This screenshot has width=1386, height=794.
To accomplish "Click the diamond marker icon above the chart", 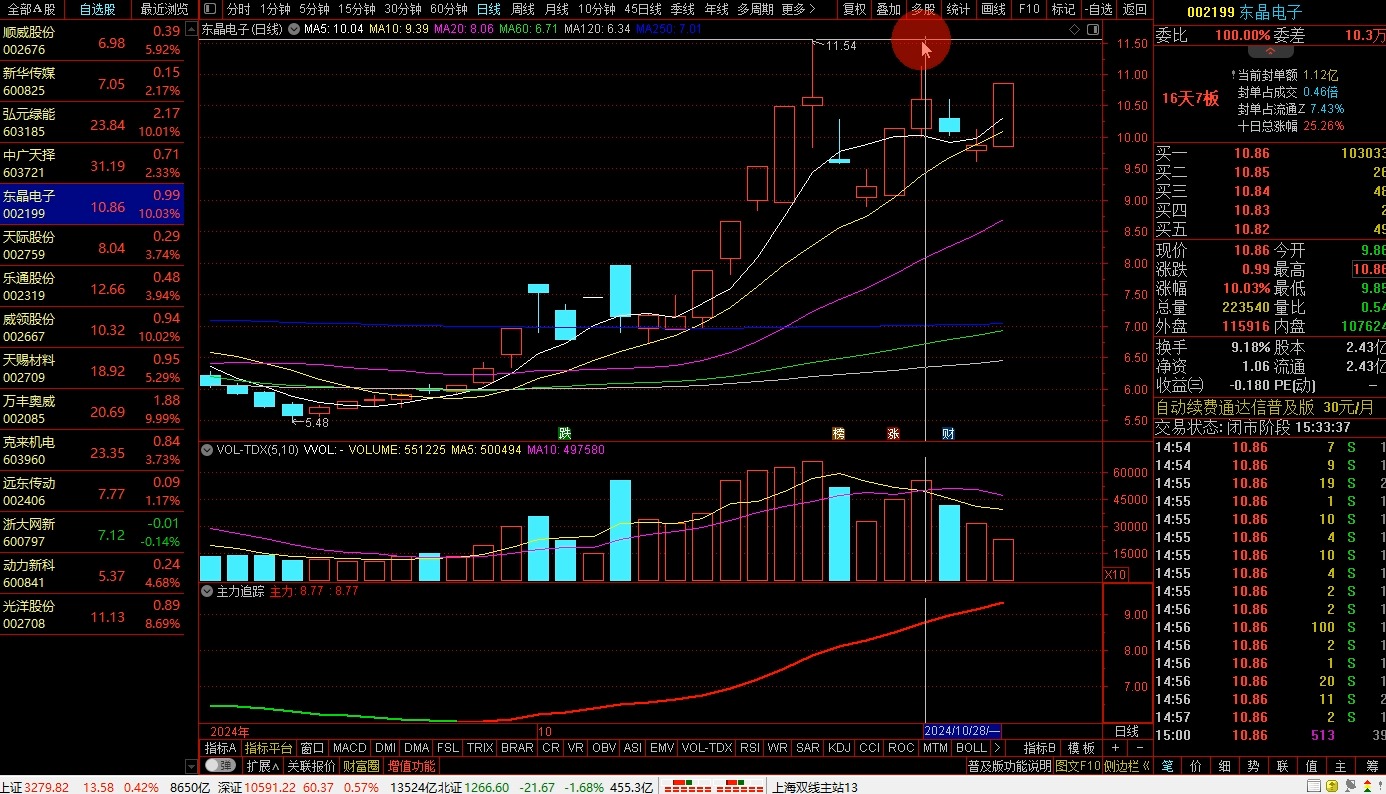I will (x=1075, y=29).
